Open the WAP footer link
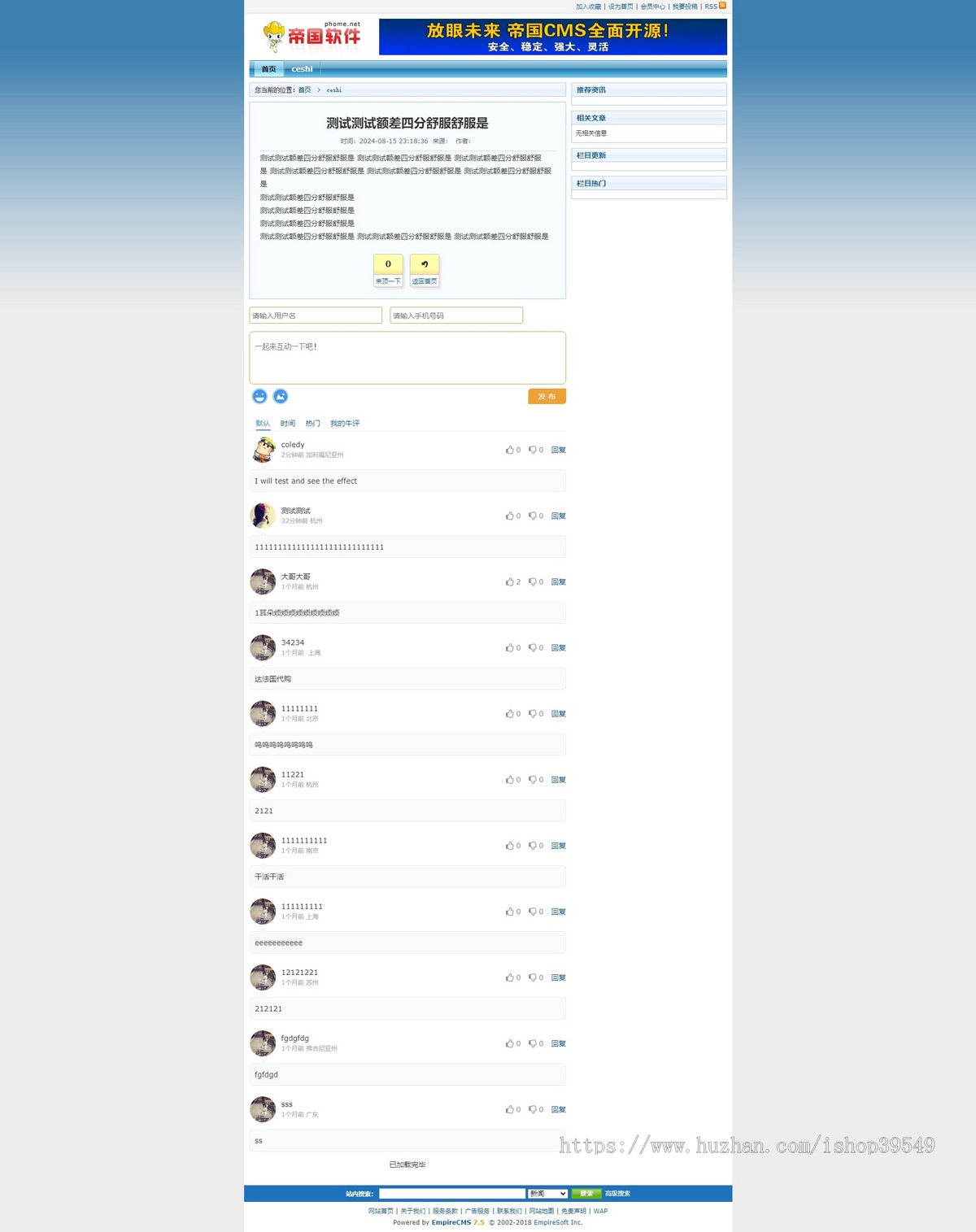 coord(600,1211)
